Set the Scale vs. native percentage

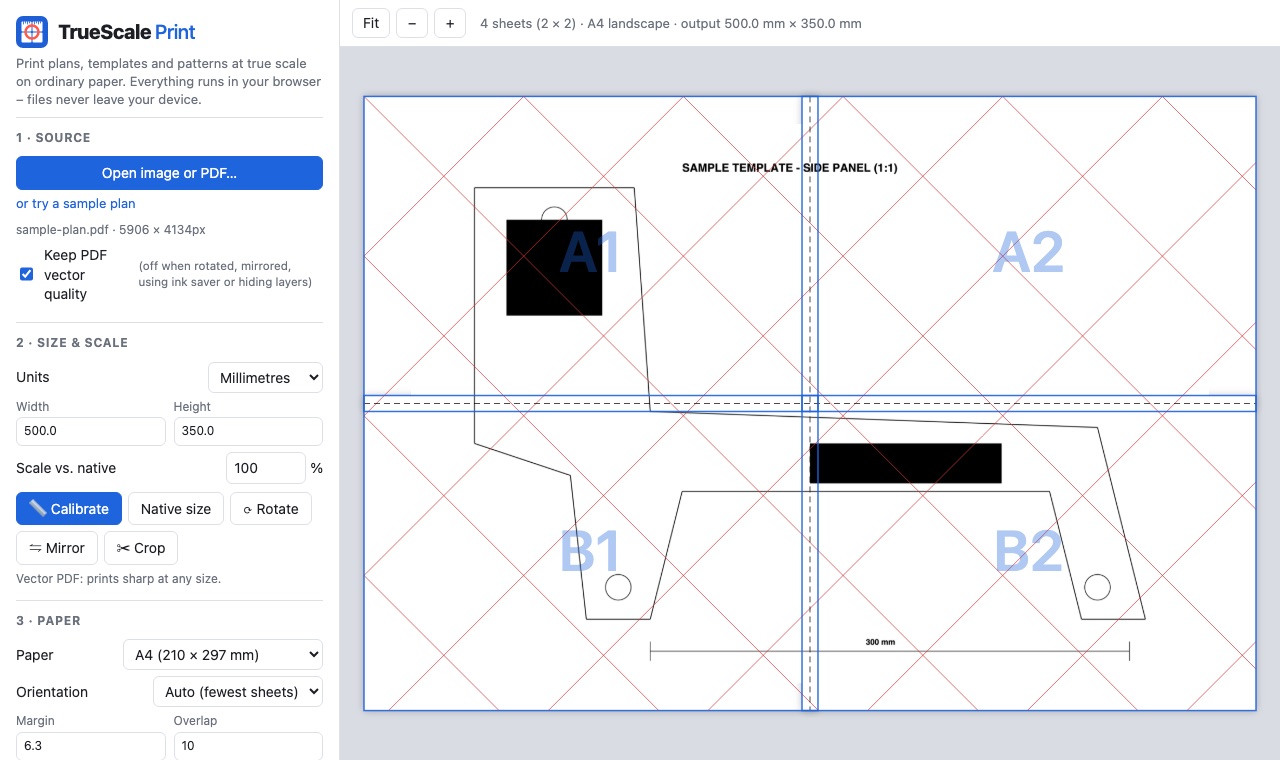click(x=266, y=468)
